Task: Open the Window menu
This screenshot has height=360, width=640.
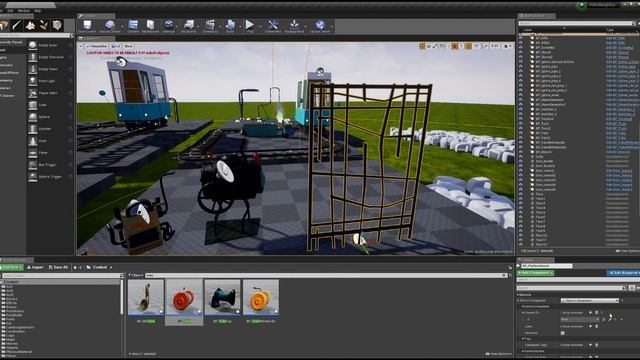Action: coord(24,11)
